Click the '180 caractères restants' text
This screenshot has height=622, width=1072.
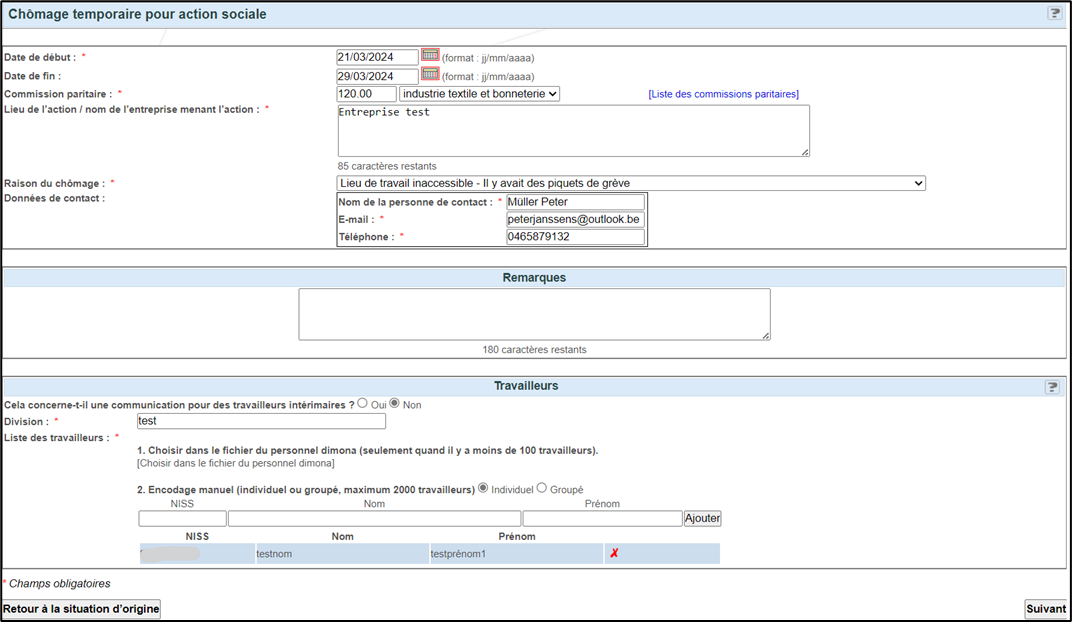click(x=535, y=349)
